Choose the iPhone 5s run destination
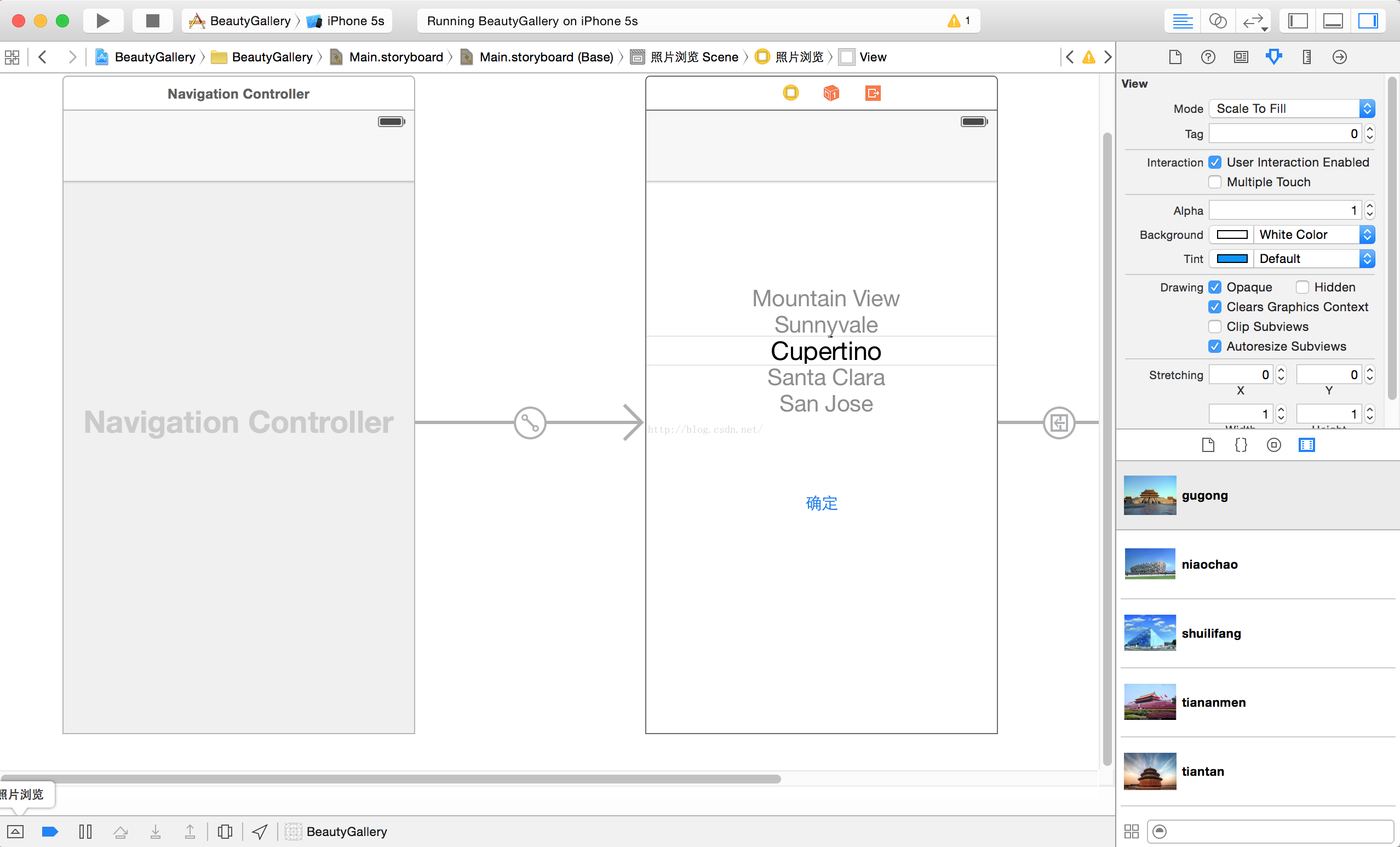Viewport: 1400px width, 847px height. coord(346,21)
